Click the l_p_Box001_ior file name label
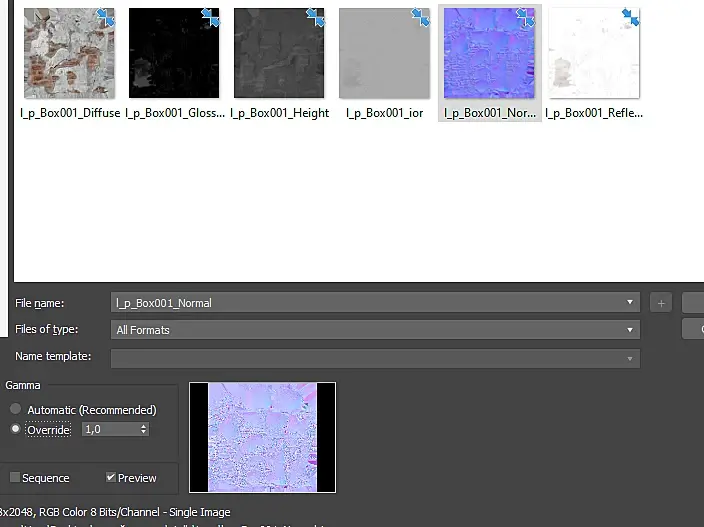Screen dimensions: 704x527 tap(385, 113)
